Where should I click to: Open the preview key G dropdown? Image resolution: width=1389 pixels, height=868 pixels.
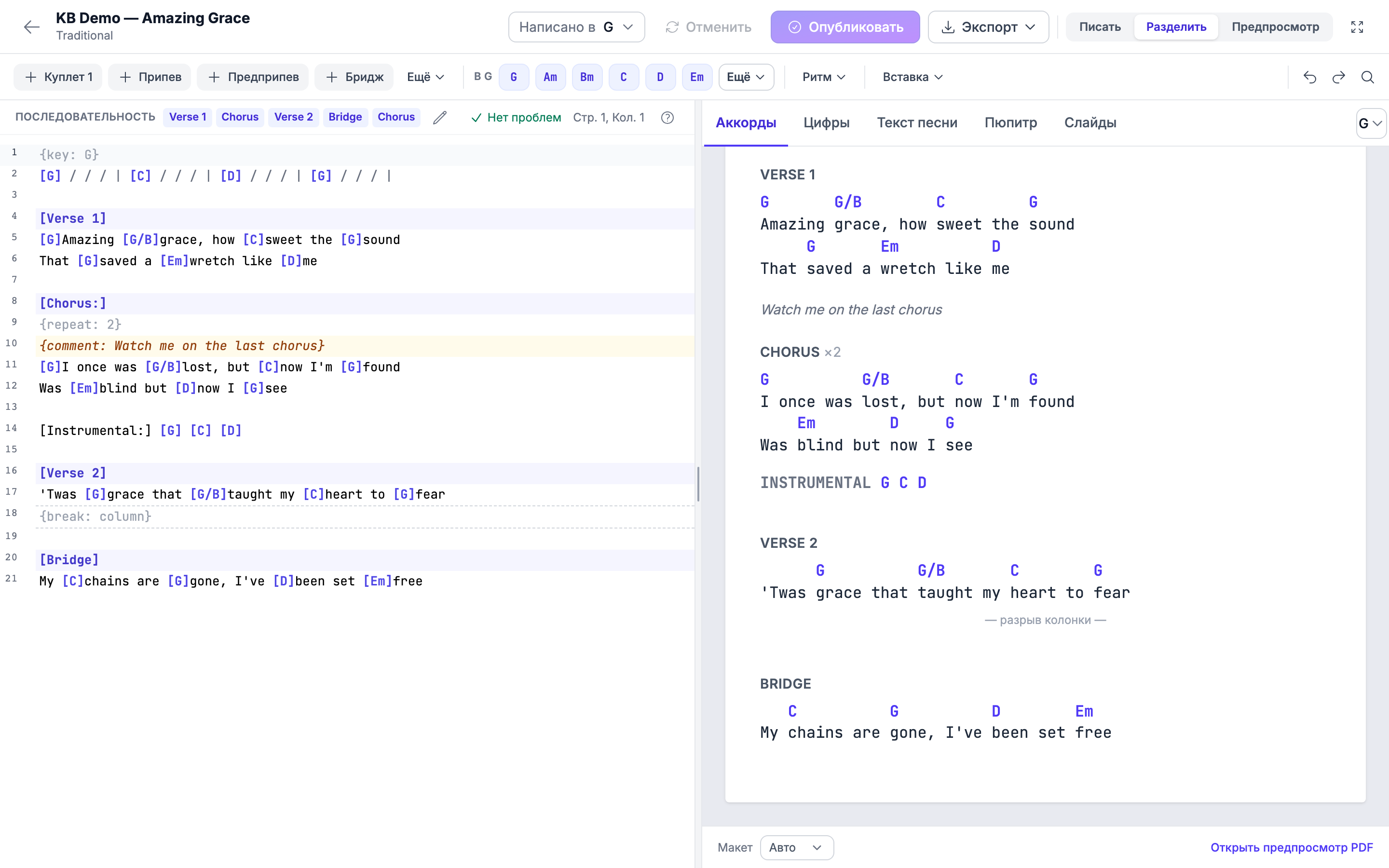pos(1371,123)
